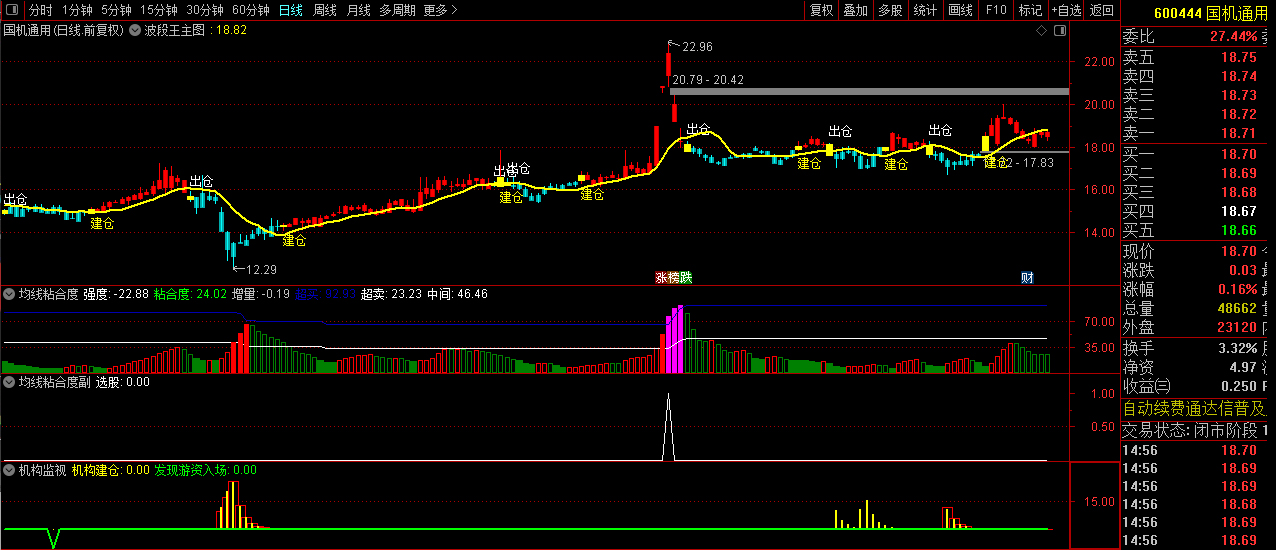Select the 1分钟 period tab

[77, 10]
